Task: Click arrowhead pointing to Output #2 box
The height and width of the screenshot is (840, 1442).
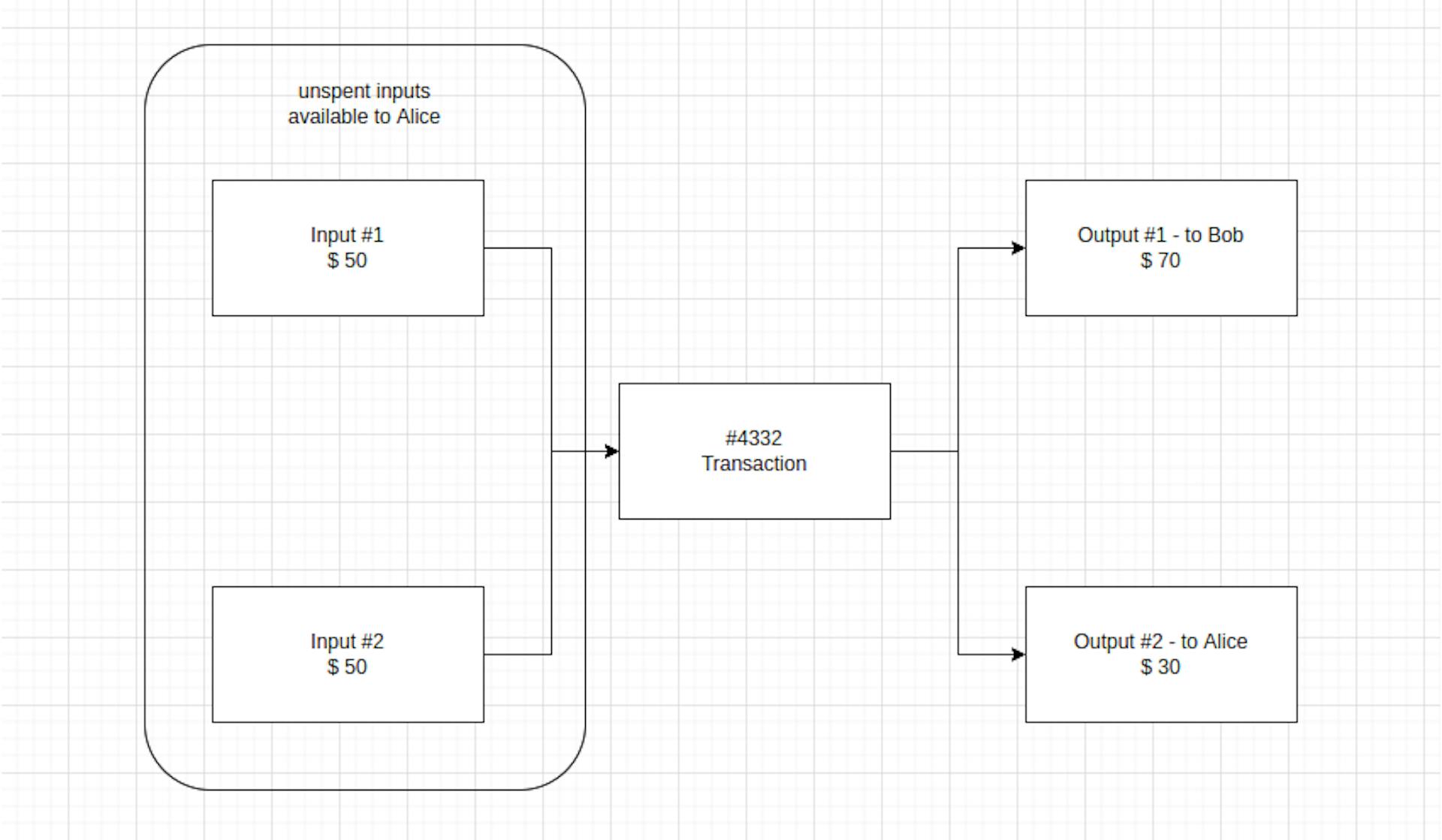Action: tap(1018, 655)
